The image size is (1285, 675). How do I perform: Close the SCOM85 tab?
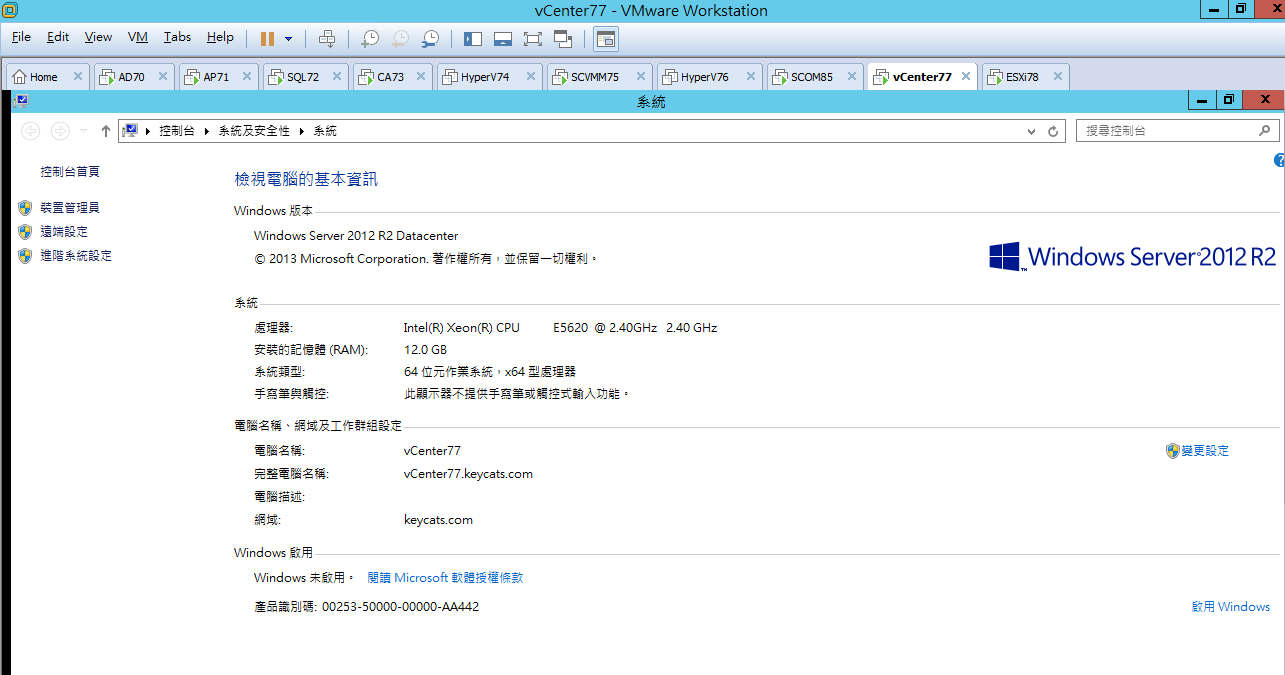coord(851,76)
